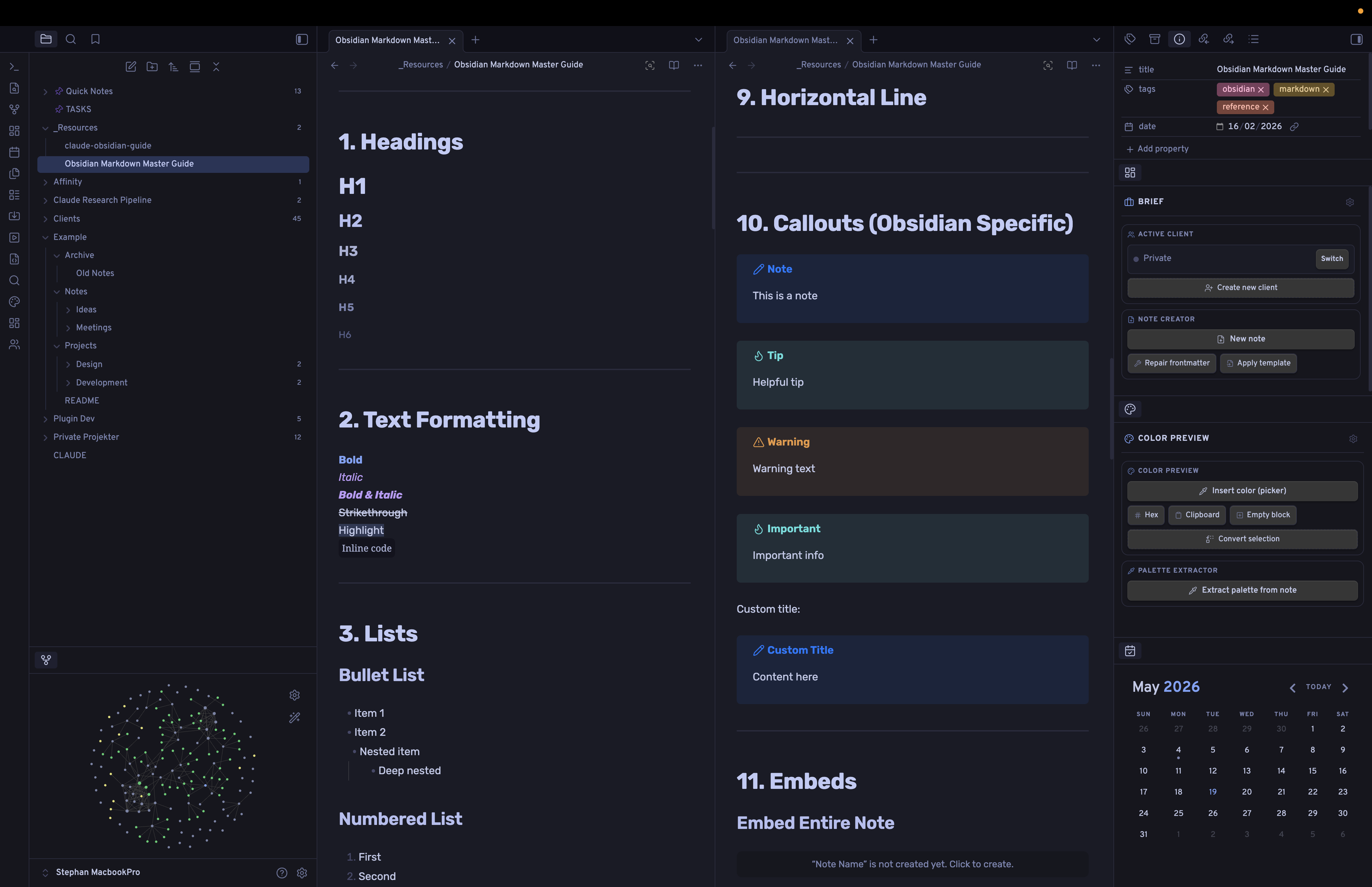Viewport: 1372px width, 887px height.
Task: Collapse the Example folder
Action: (x=45, y=237)
